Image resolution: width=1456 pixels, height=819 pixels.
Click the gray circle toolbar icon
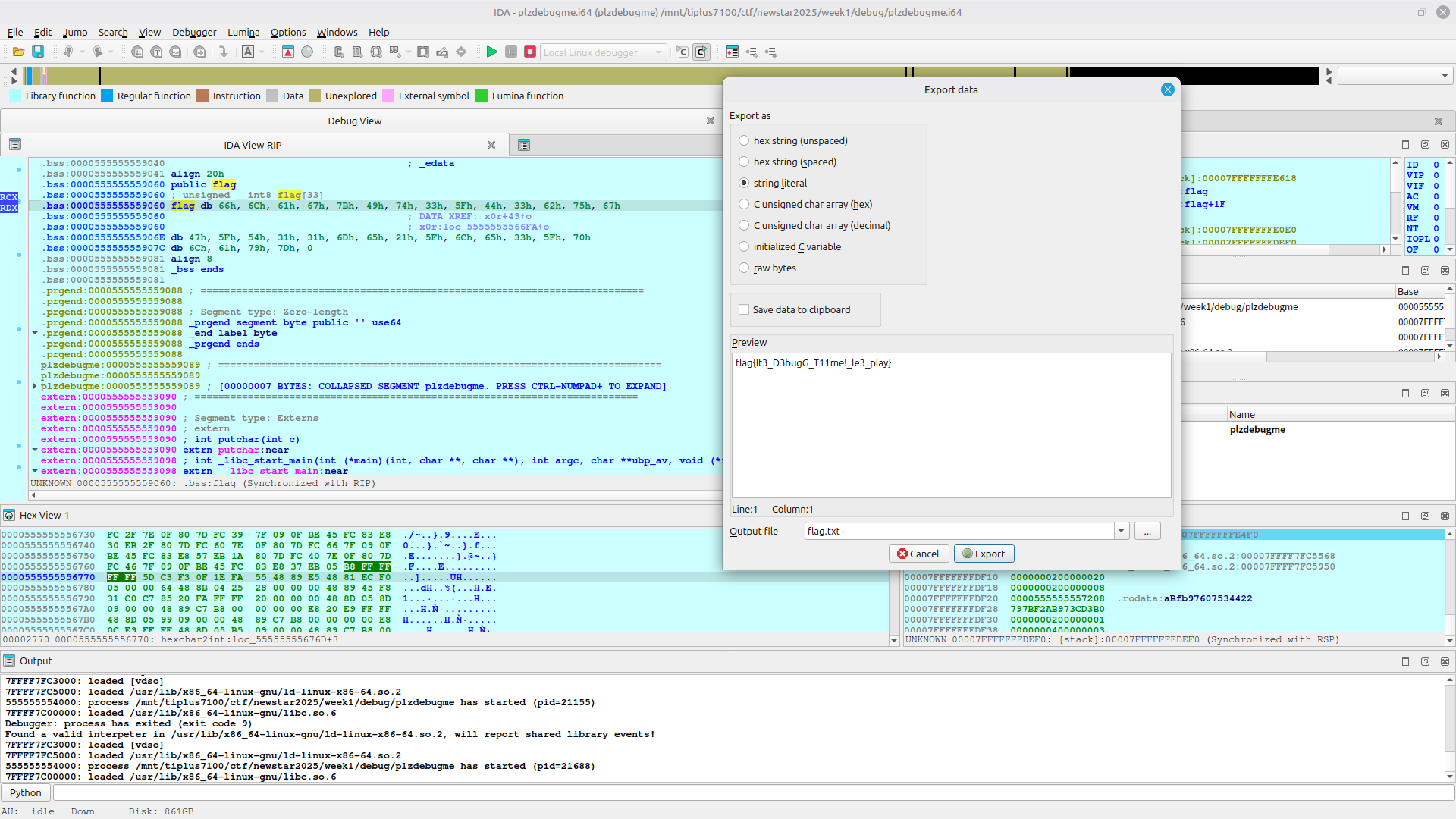coord(307,52)
